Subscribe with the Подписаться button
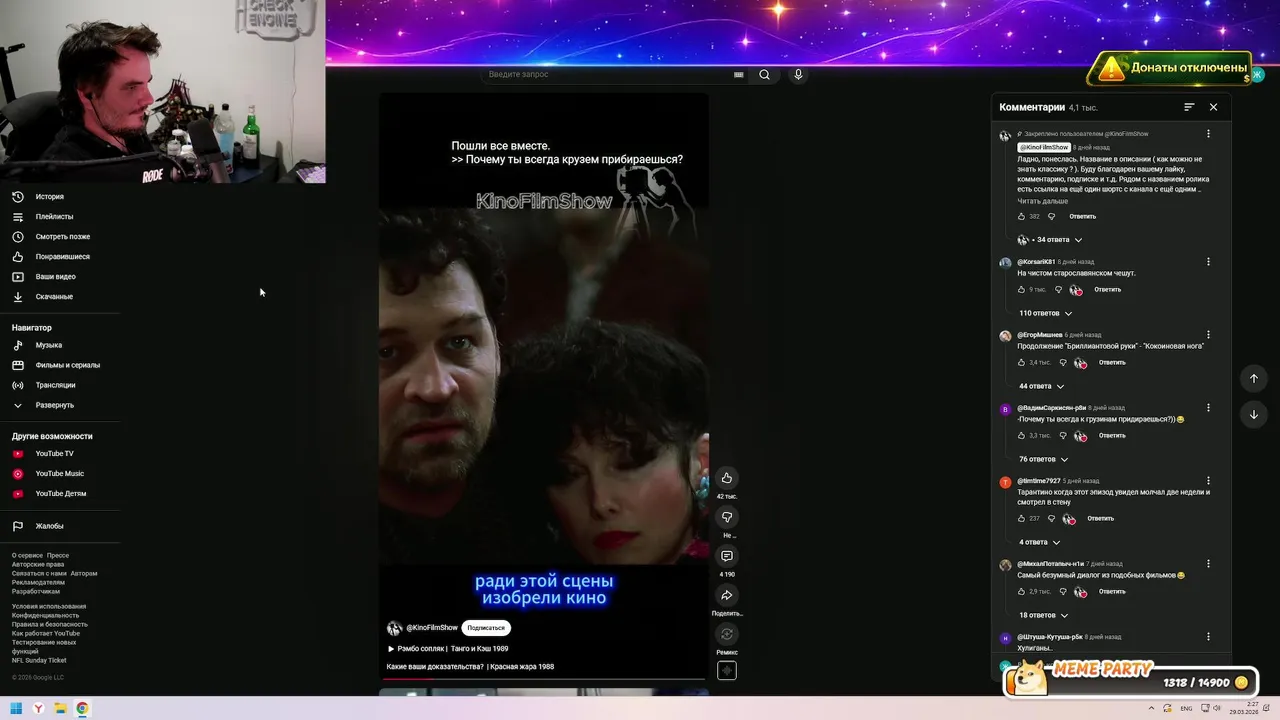Image resolution: width=1280 pixels, height=720 pixels. click(x=486, y=628)
